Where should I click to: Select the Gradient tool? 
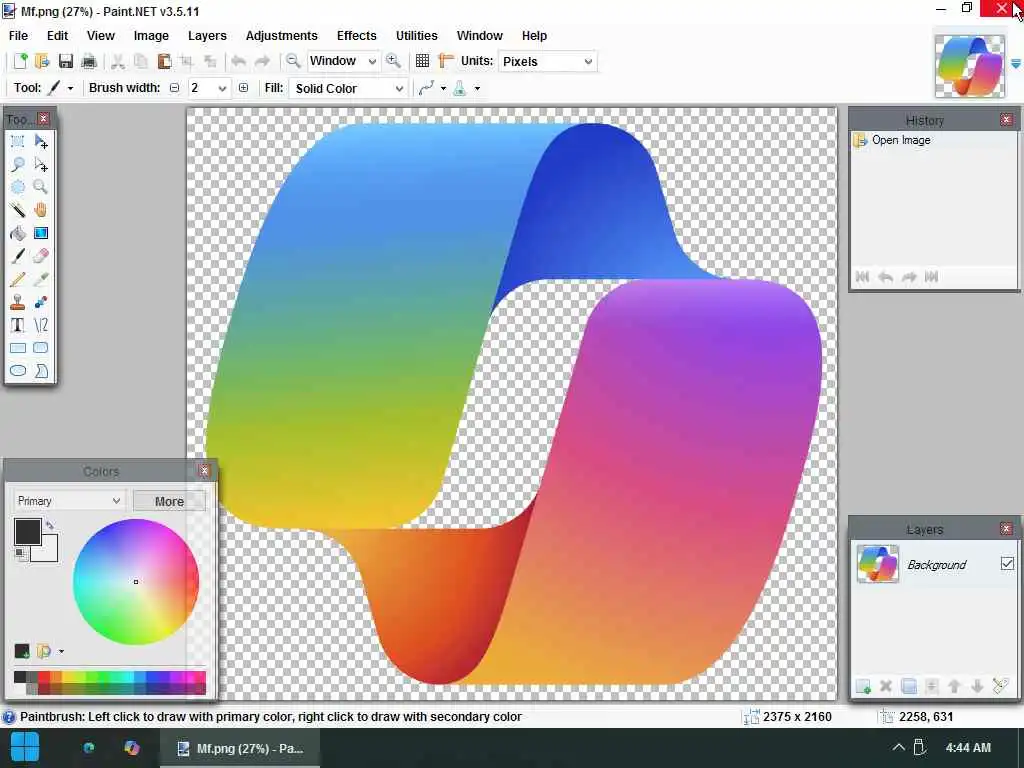pos(41,233)
